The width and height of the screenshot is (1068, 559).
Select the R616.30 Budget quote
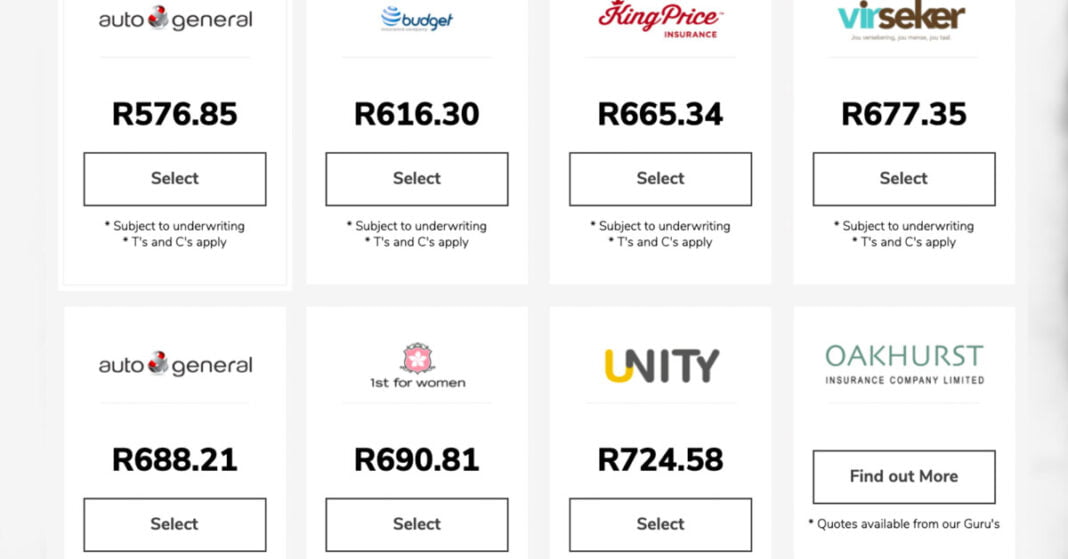[x=417, y=179]
